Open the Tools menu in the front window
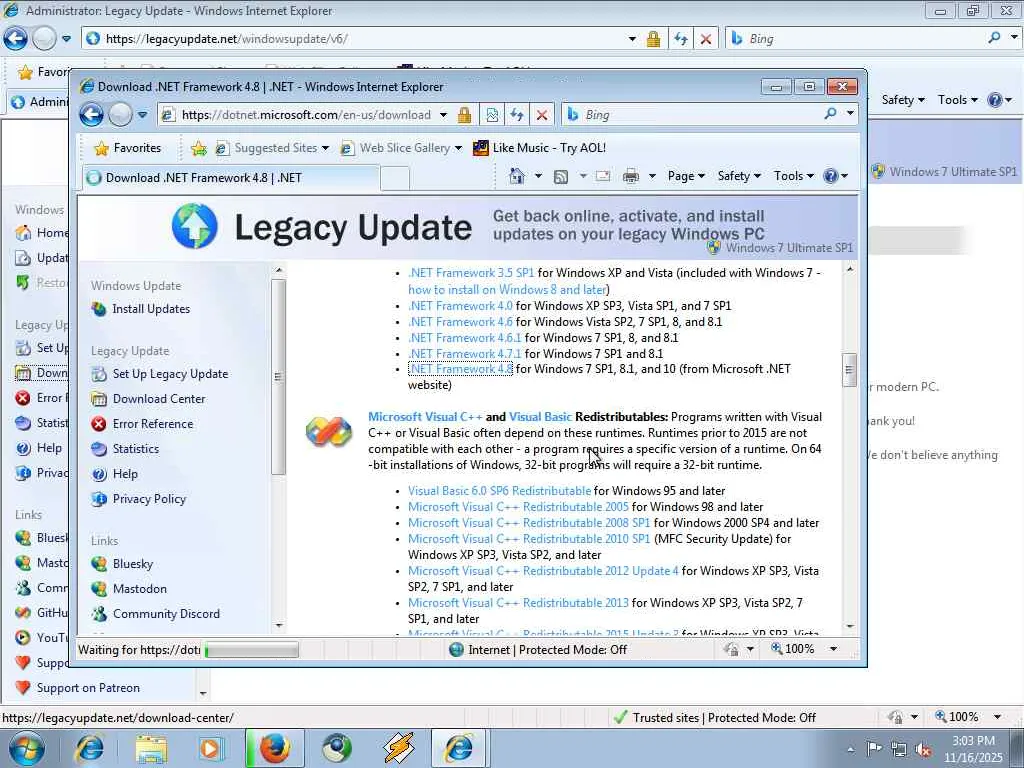 [793, 176]
